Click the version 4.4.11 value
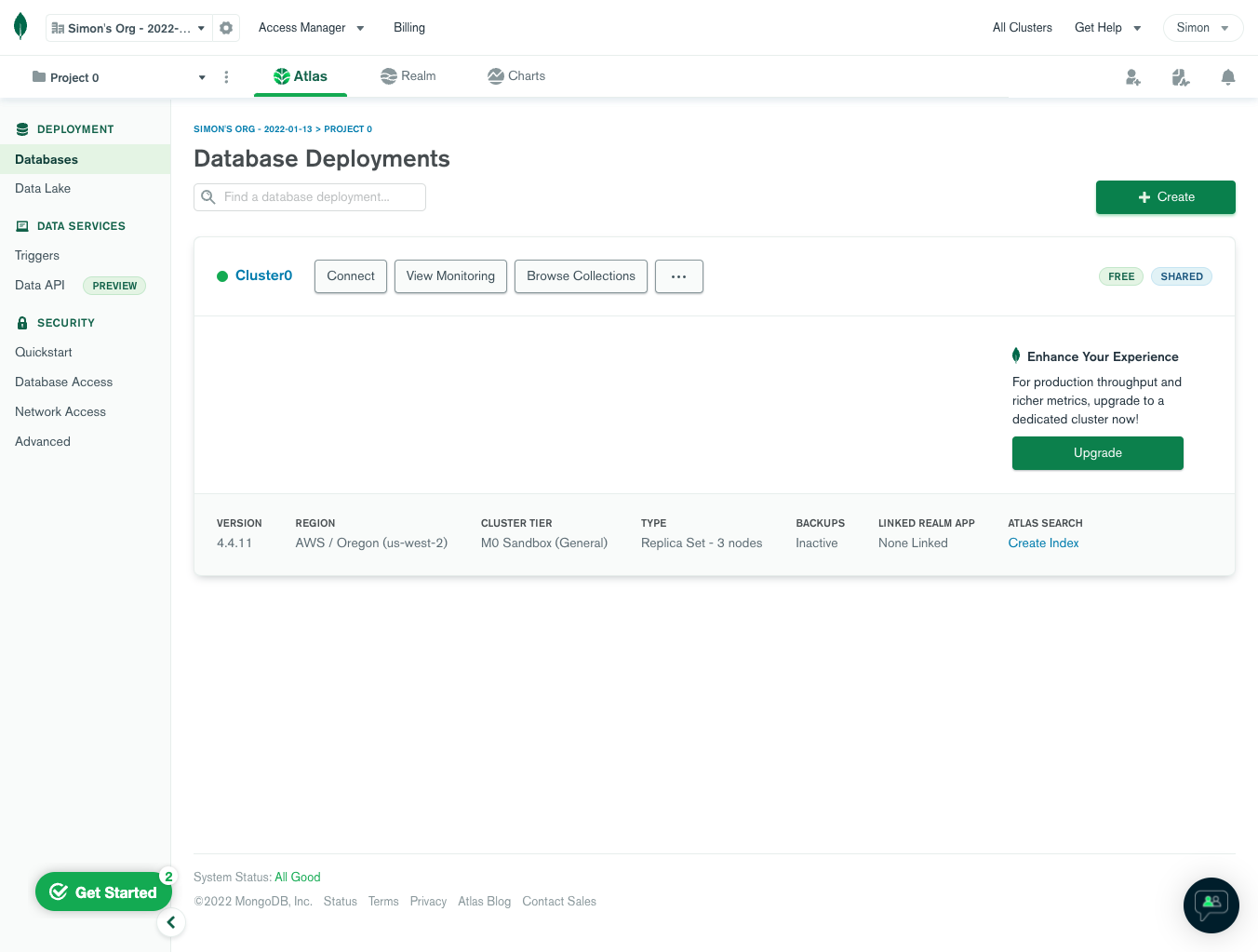Screen dimensions: 1258x952 click(x=234, y=543)
